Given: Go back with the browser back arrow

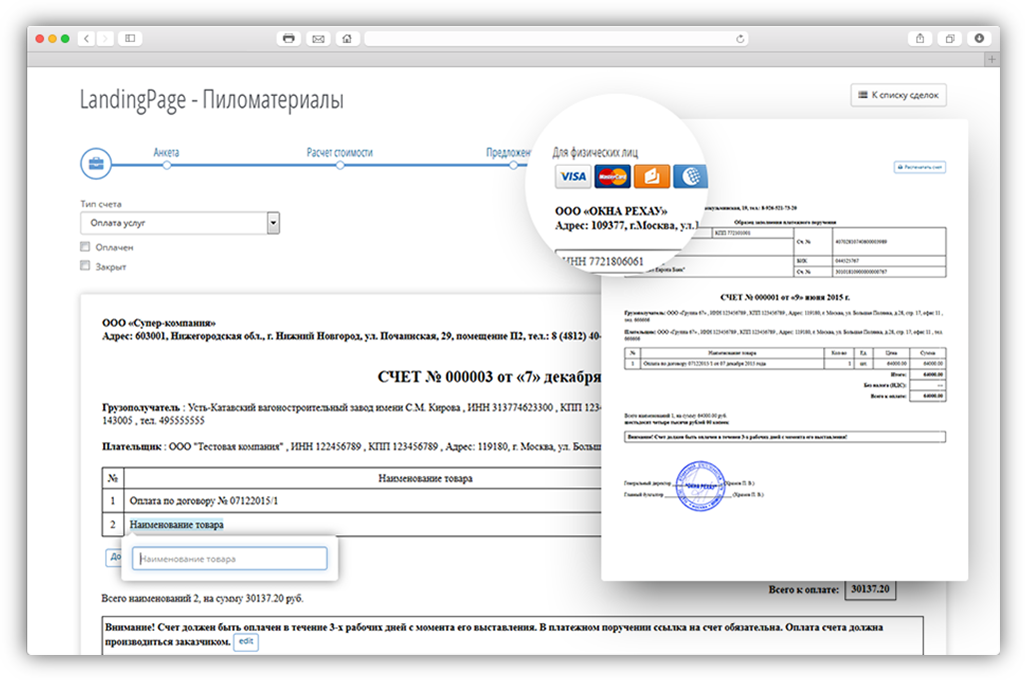Looking at the screenshot, I should tap(86, 39).
